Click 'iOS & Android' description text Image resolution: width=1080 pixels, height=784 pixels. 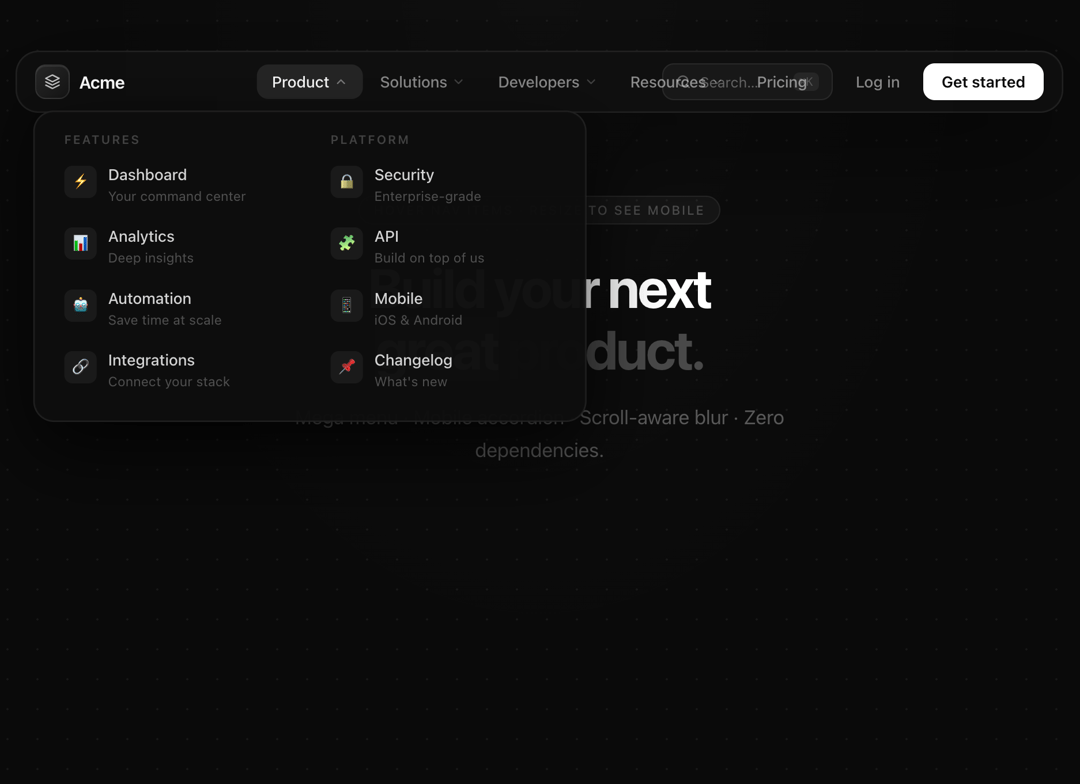(x=418, y=320)
